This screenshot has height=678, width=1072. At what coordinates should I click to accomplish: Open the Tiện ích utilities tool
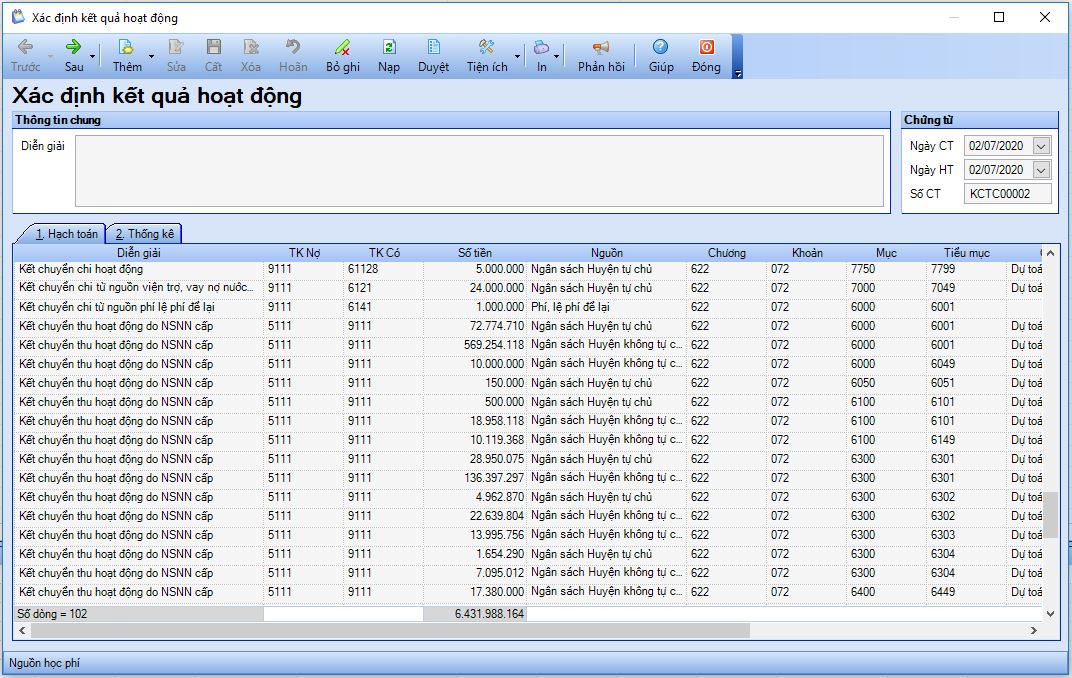487,56
